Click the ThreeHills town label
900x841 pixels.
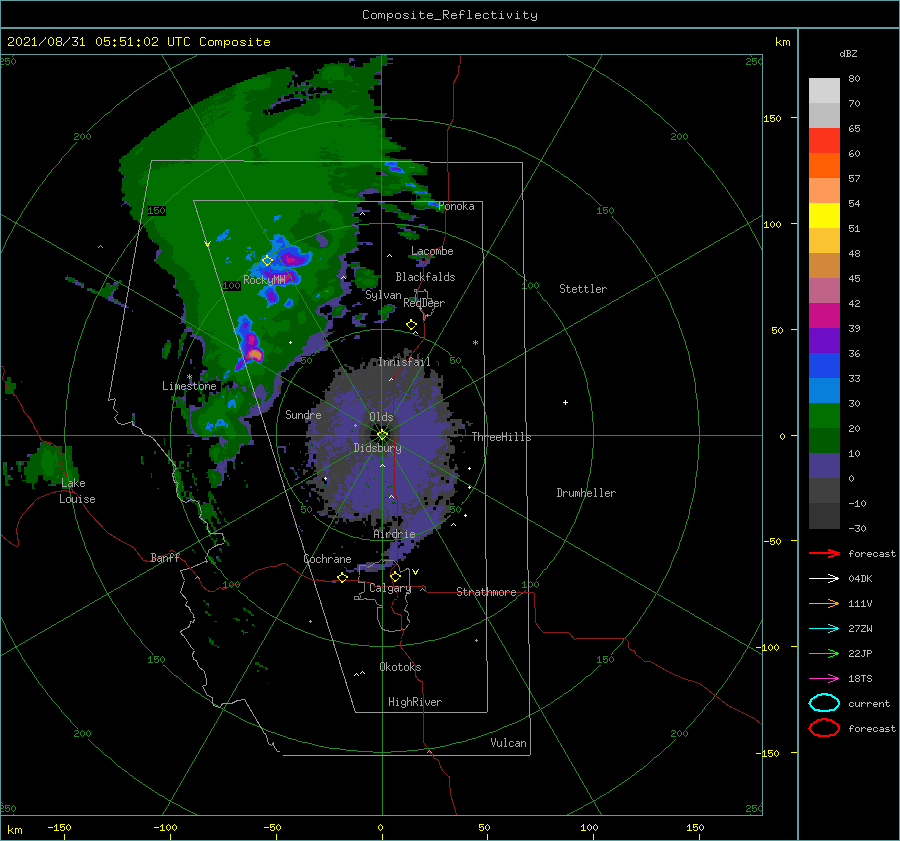tap(501, 437)
